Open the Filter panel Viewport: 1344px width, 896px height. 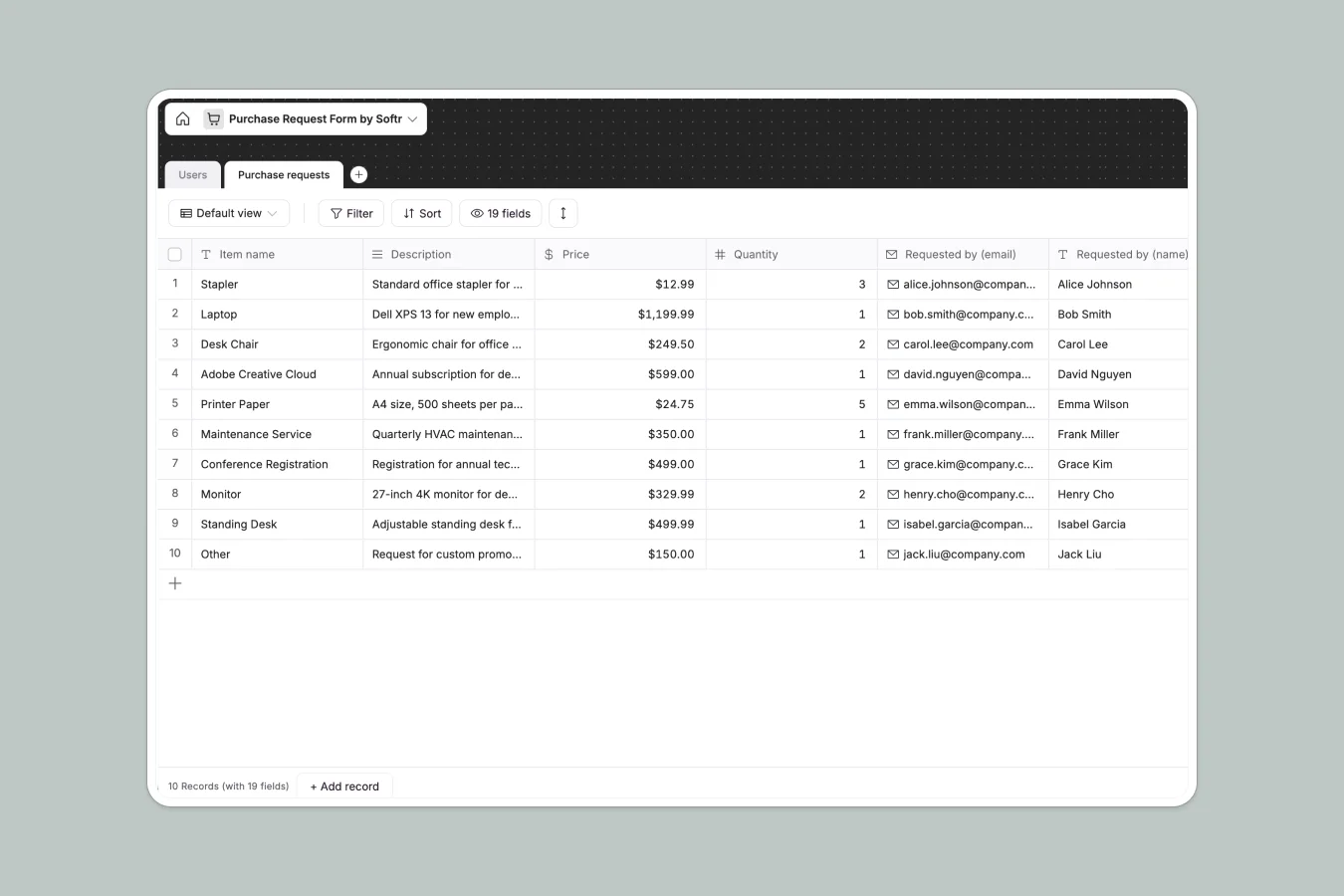pyautogui.click(x=350, y=213)
